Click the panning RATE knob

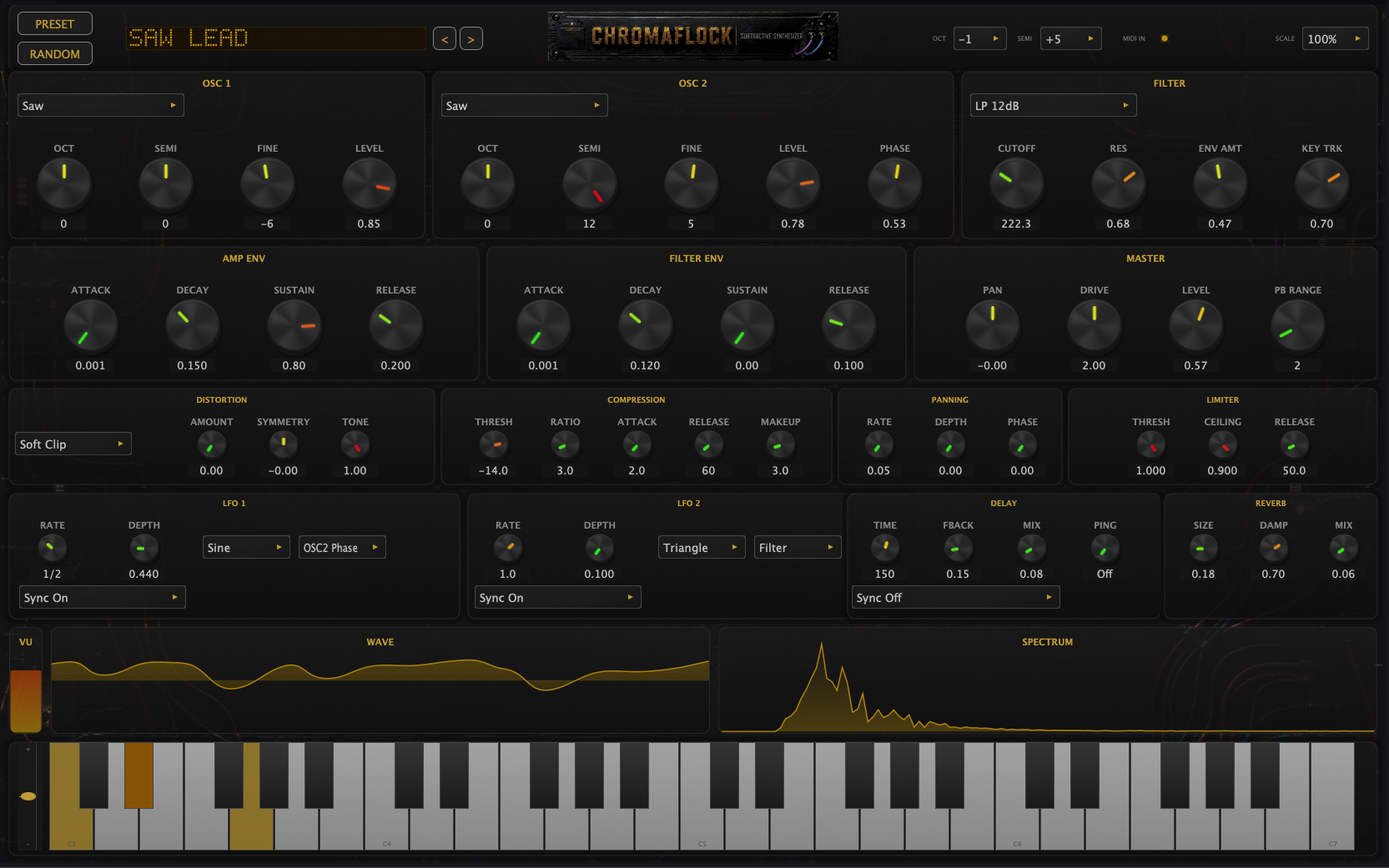tap(879, 445)
